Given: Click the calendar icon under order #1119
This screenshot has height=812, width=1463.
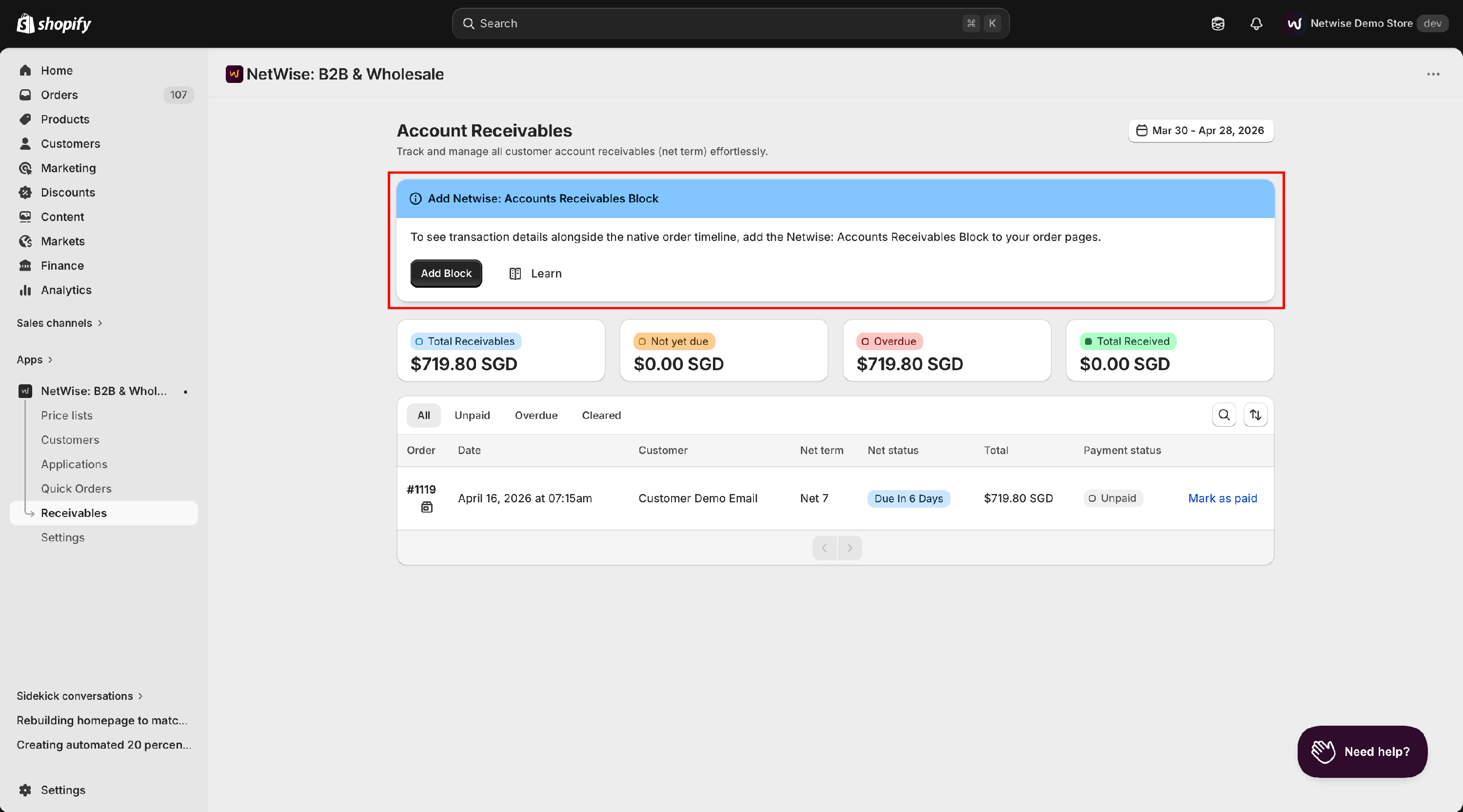Looking at the screenshot, I should pos(427,507).
